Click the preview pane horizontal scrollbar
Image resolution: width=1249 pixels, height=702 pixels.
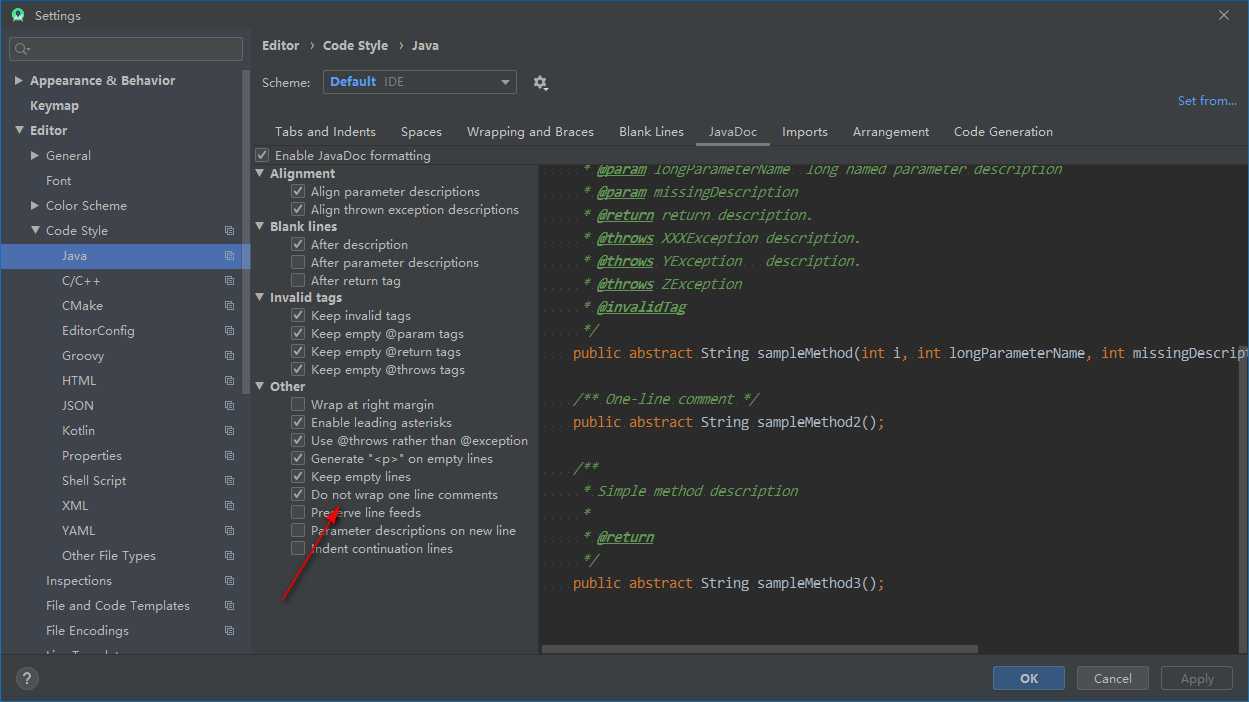[760, 649]
